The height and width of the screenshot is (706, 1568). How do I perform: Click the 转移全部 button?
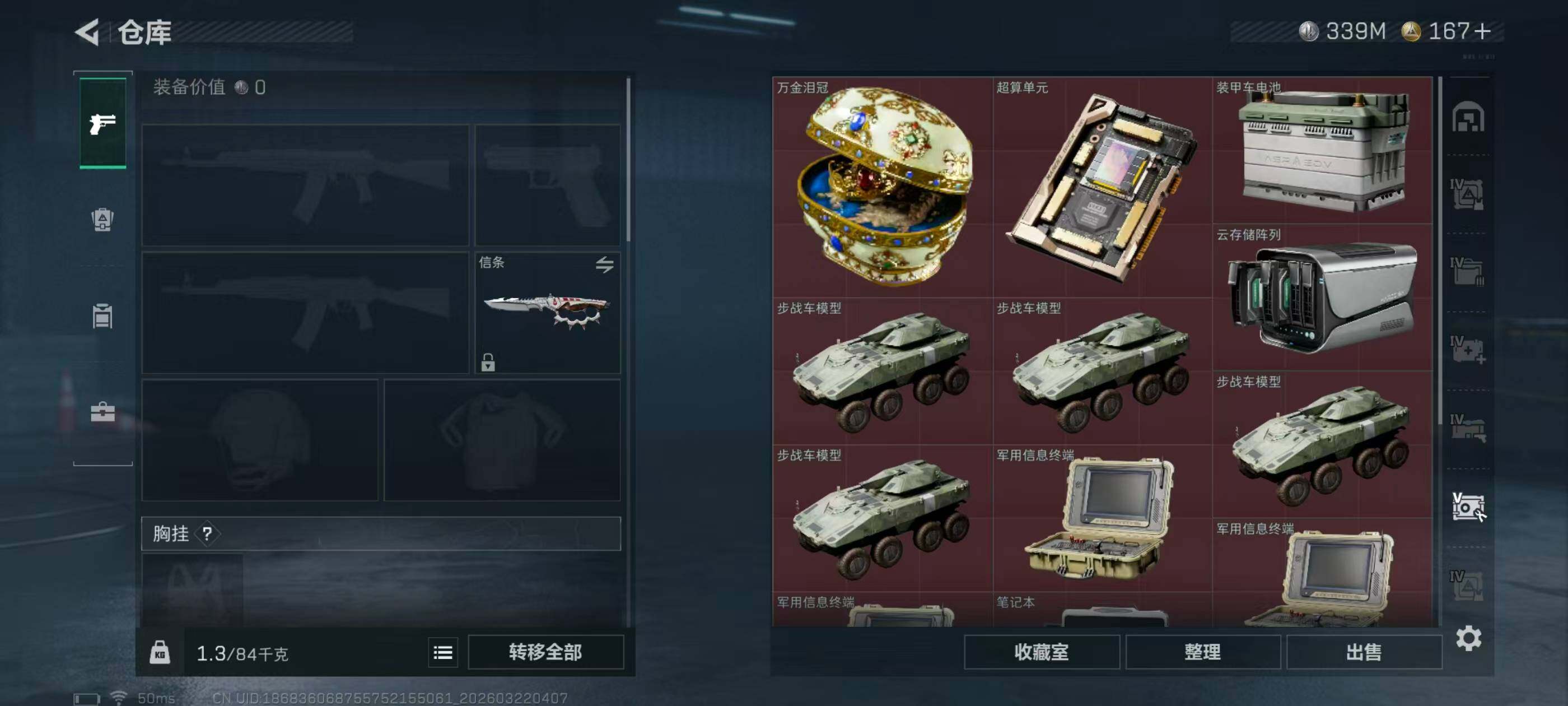[545, 652]
